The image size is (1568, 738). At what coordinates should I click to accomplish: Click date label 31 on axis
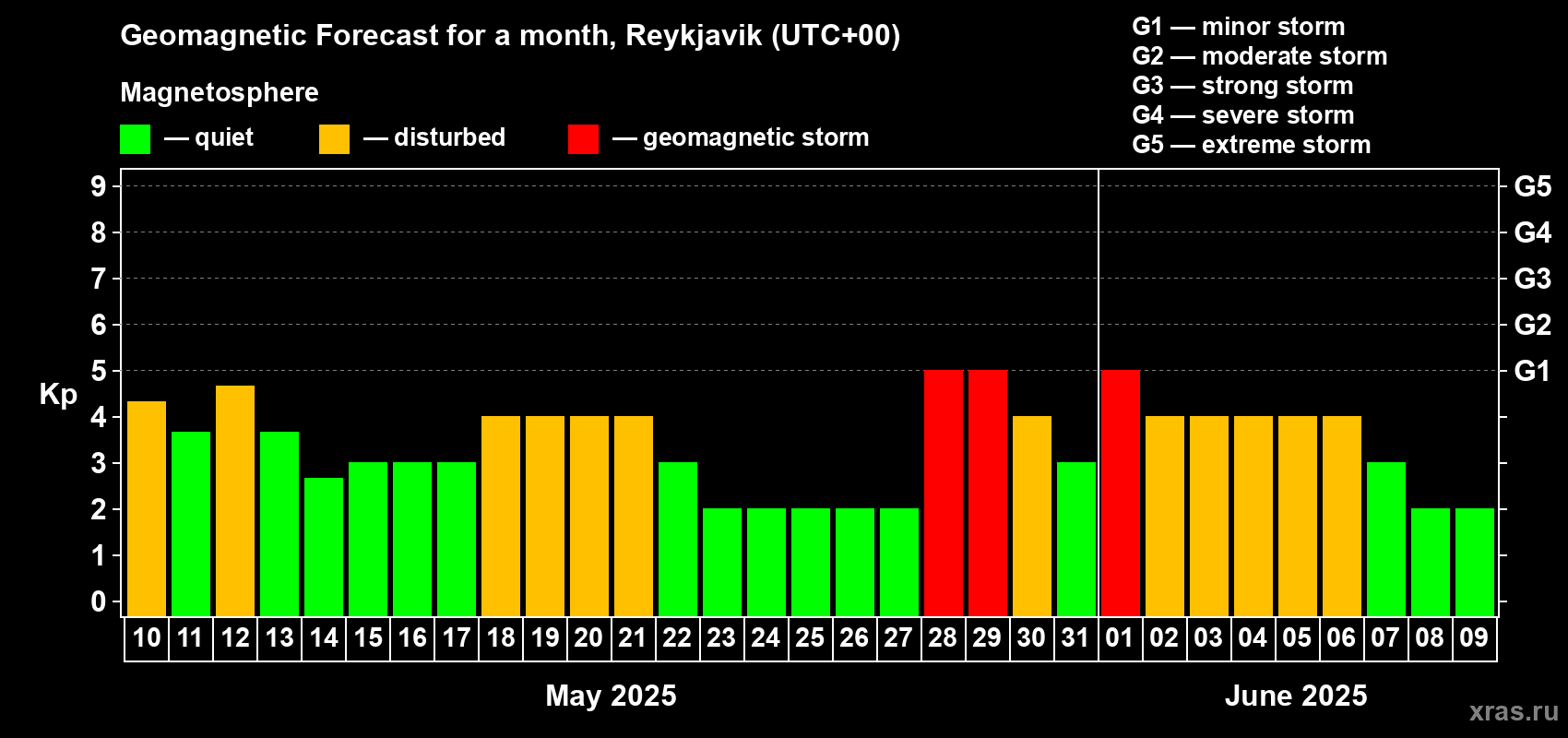(x=1075, y=638)
